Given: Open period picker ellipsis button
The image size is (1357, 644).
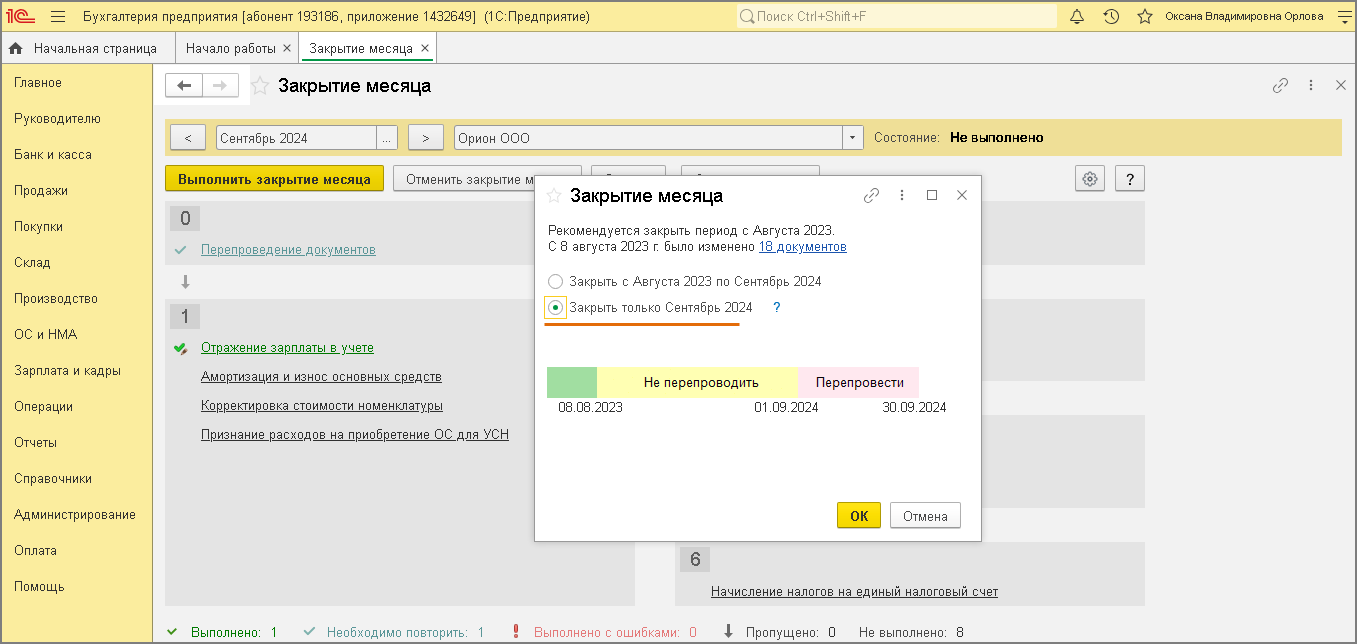Looking at the screenshot, I should [x=387, y=138].
